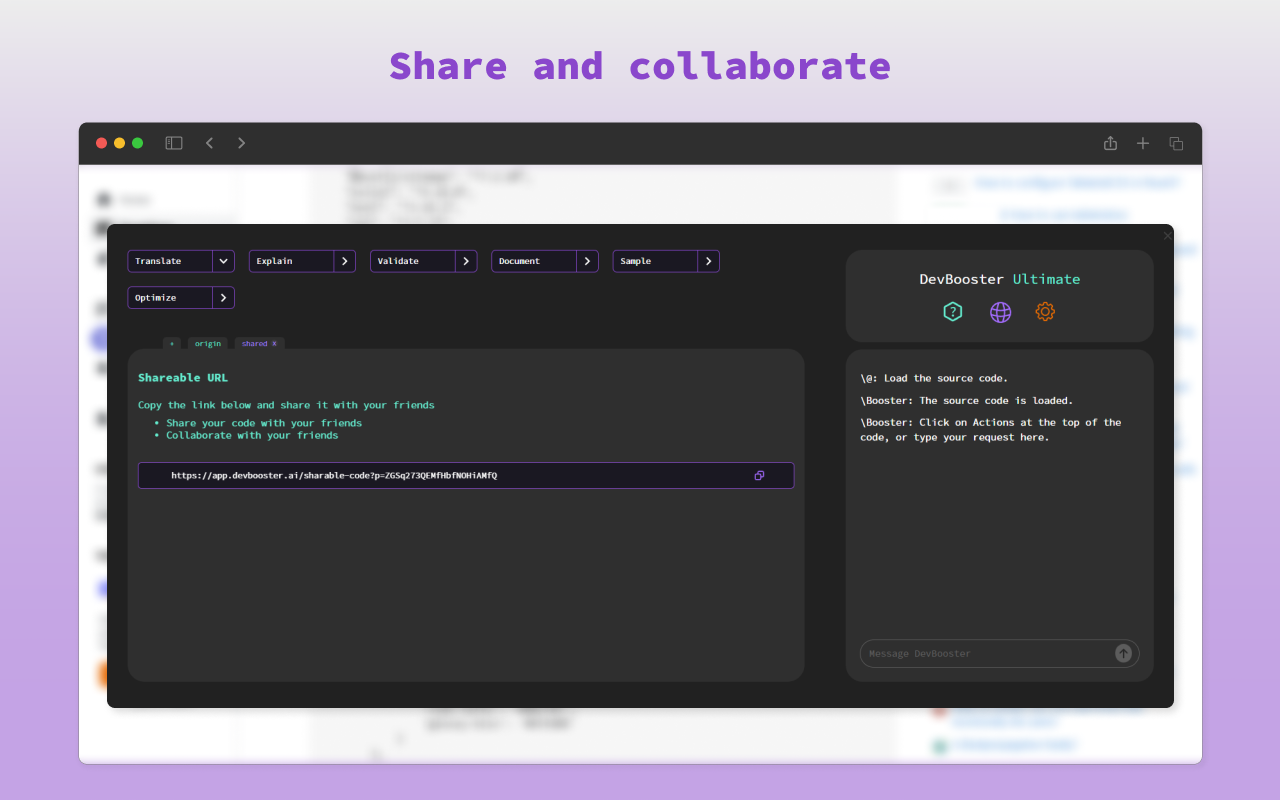
Task: Click 'Copy the link below' instruction text
Action: coord(286,405)
